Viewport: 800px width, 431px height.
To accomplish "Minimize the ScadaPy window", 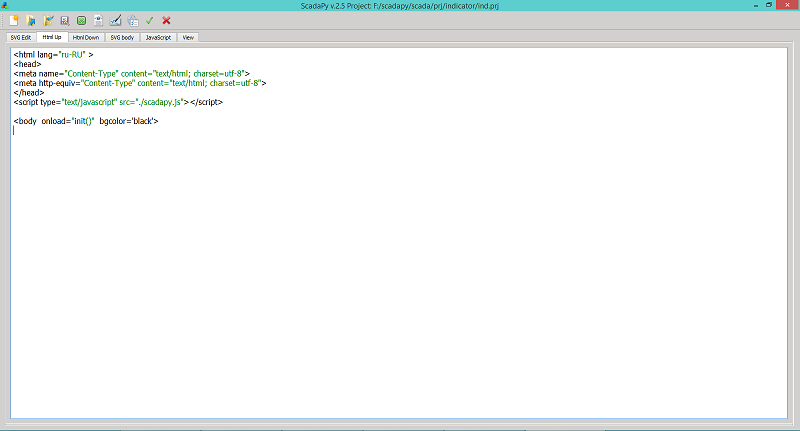I will click(x=756, y=5).
